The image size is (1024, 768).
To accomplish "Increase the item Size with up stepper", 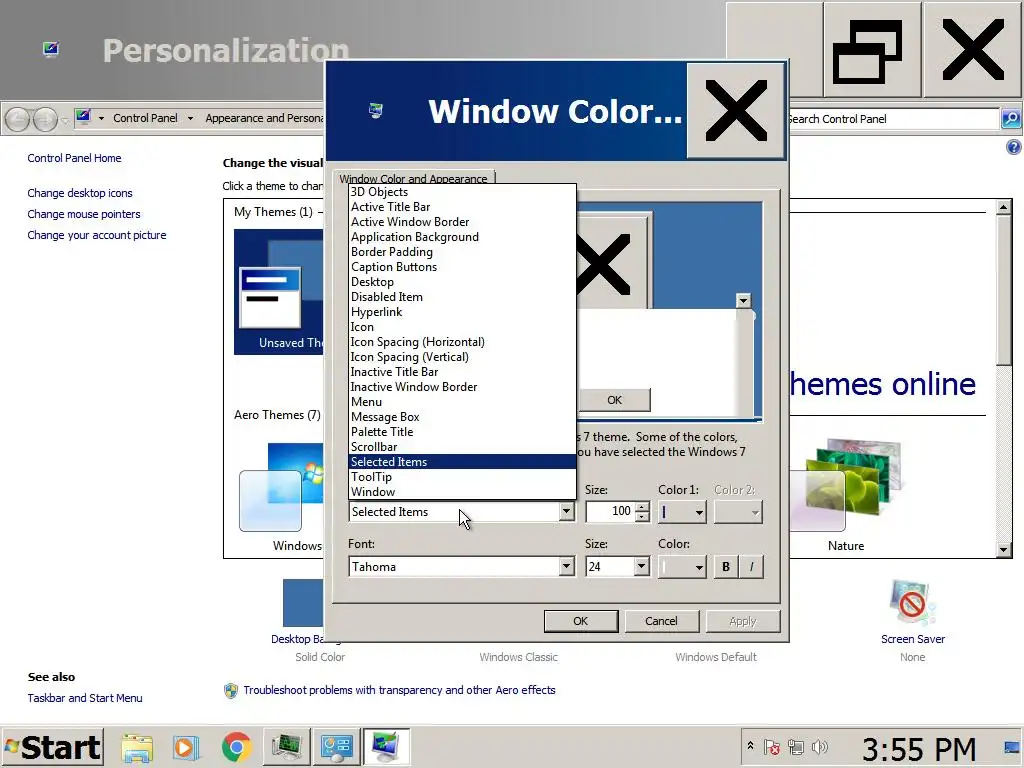I will 643,507.
